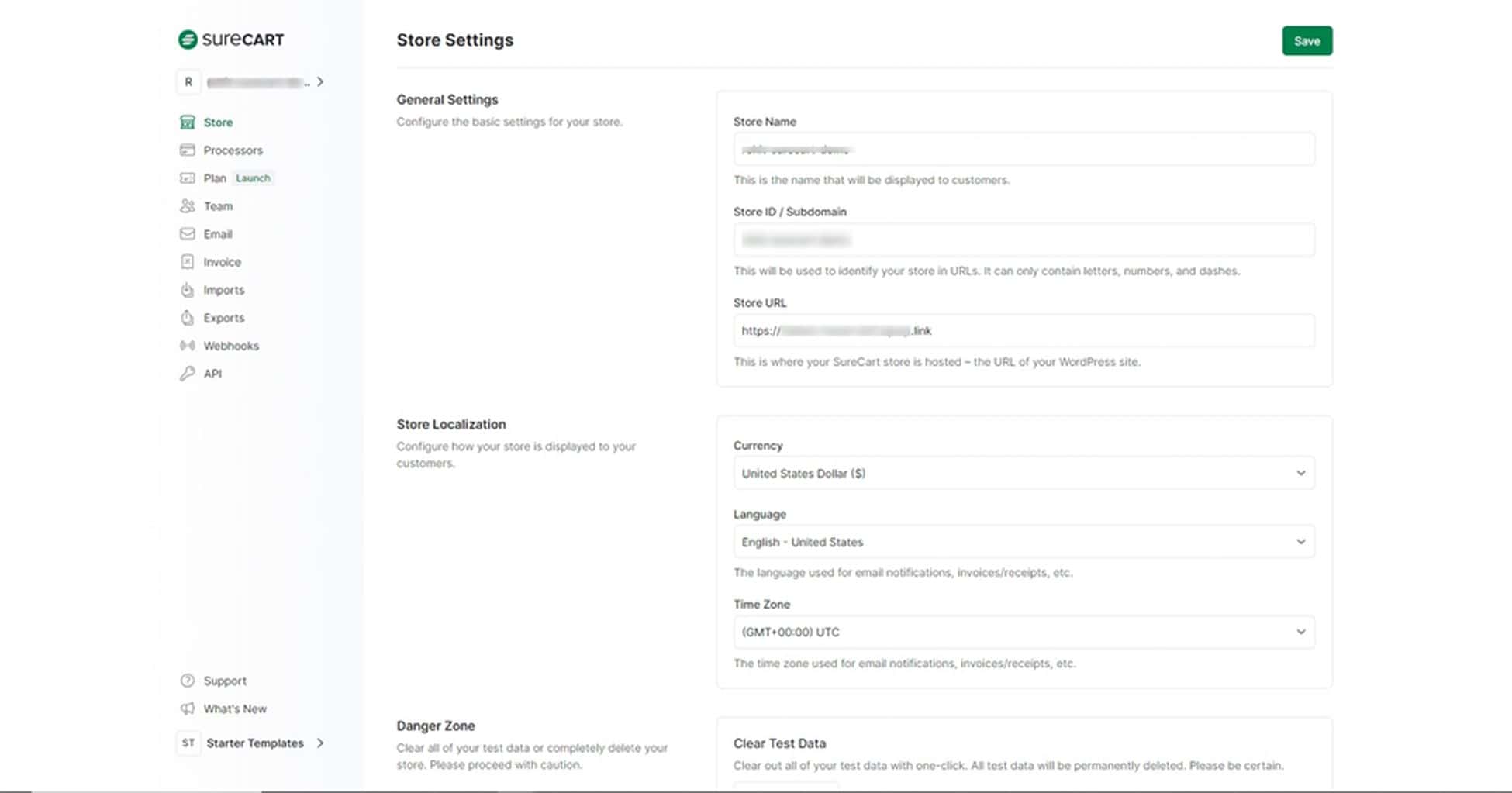Open the Imports icon in the sidebar
Screen dimensions: 1512x793
click(x=187, y=289)
